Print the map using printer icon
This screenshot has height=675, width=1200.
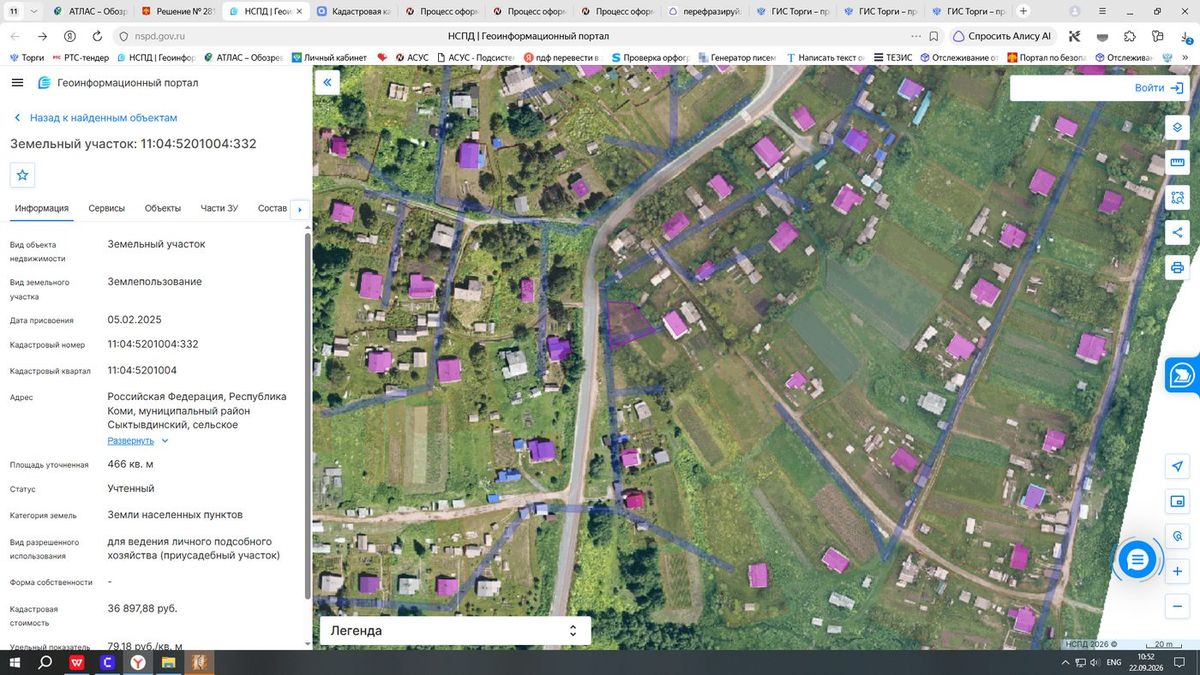coord(1177,268)
